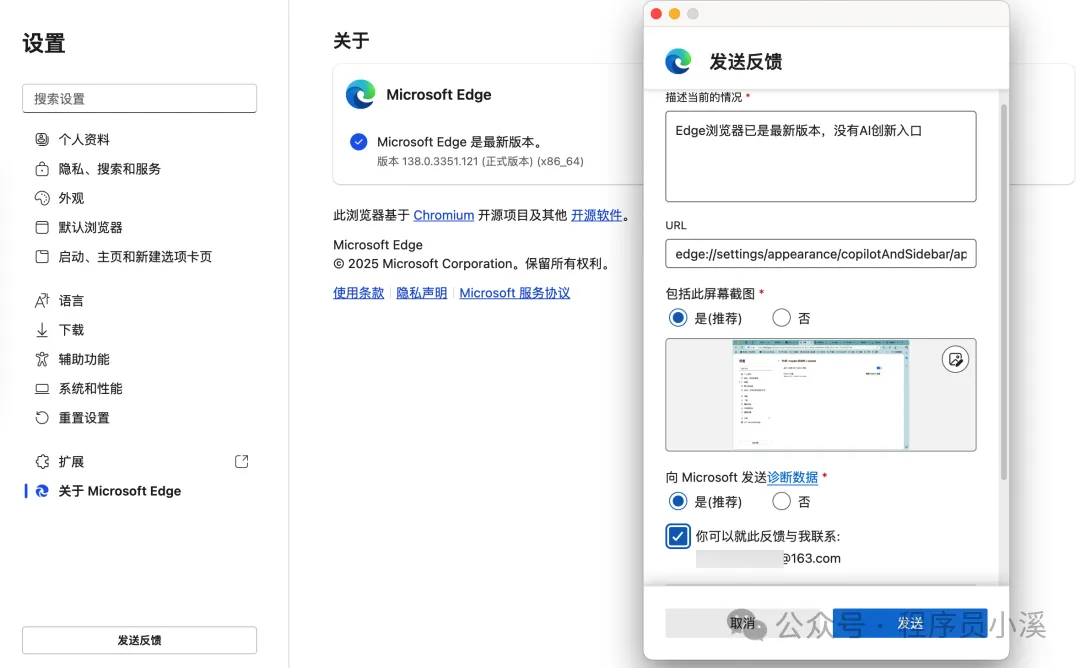
Task: Click the reset icon beside 重置设置
Action: pyautogui.click(x=42, y=417)
